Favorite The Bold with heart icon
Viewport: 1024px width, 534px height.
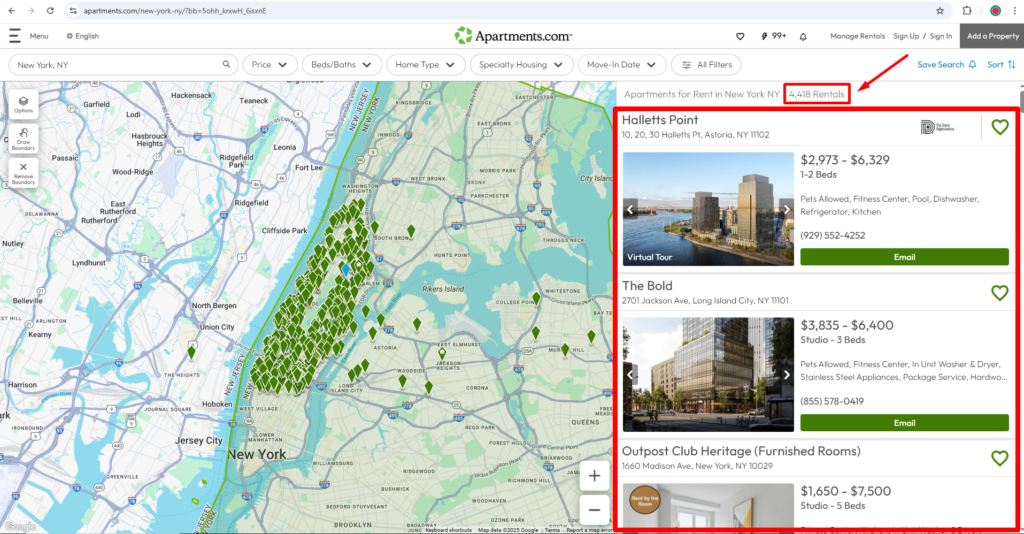coord(1000,292)
